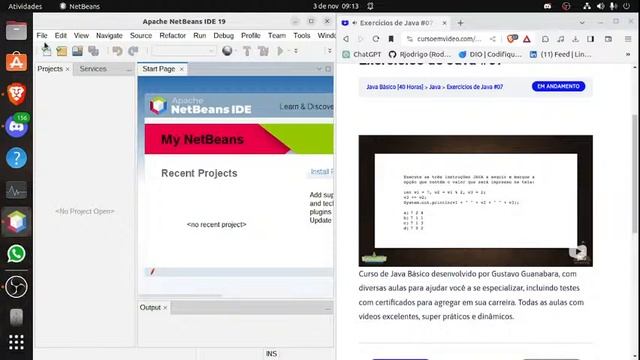Screen dimensions: 640x360
Task: Click the Install Plugins link
Action: (x=322, y=171)
